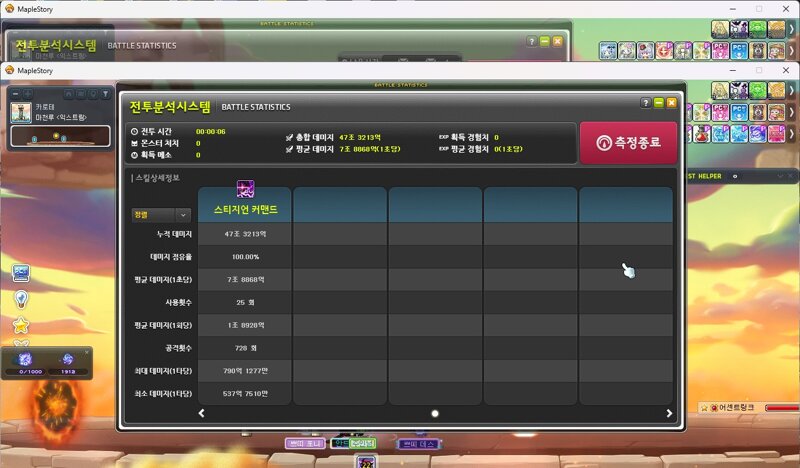
Task: Go to the previous skill page with the left arrow
Action: pos(202,413)
